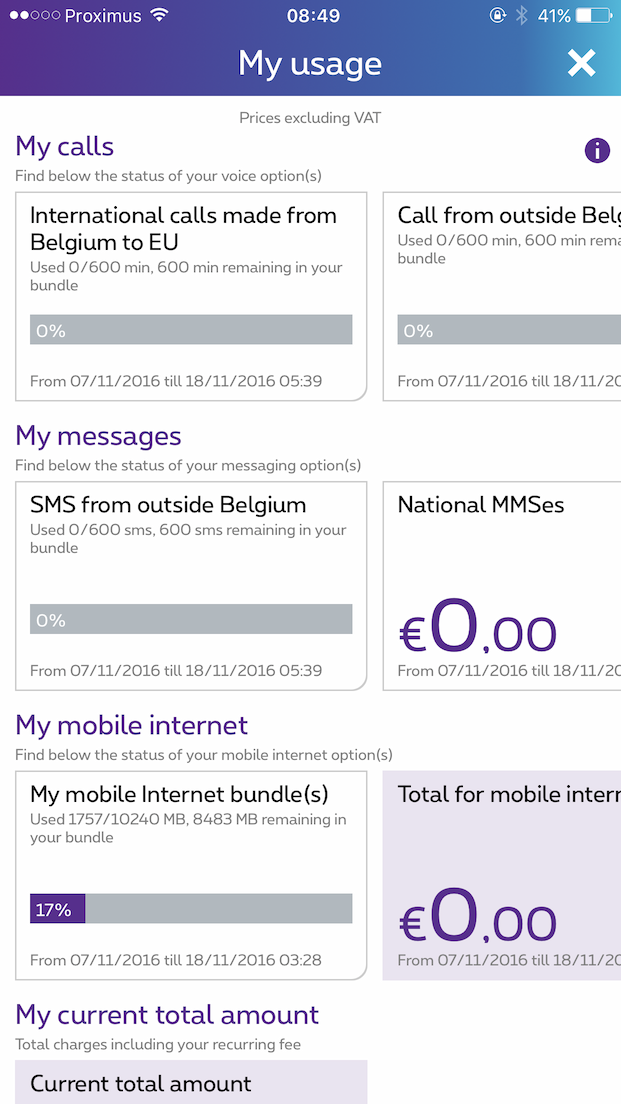Open Total for mobile internet card
Screen dimensions: 621x1104
[502, 875]
